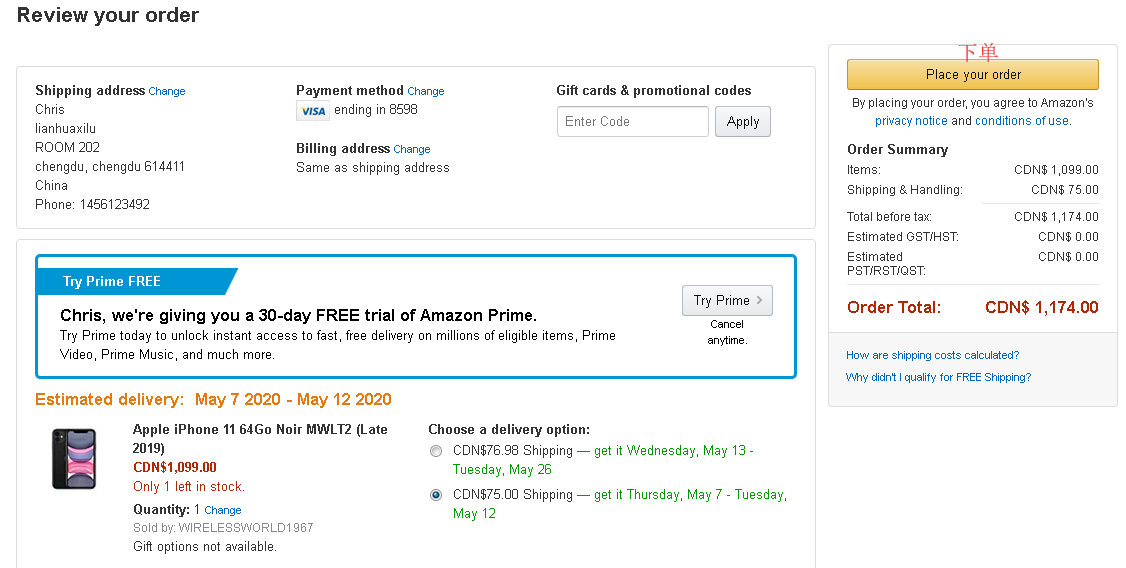This screenshot has height=568, width=1126.
Task: Click the iPhone 11 product thumbnail
Action: 74,459
